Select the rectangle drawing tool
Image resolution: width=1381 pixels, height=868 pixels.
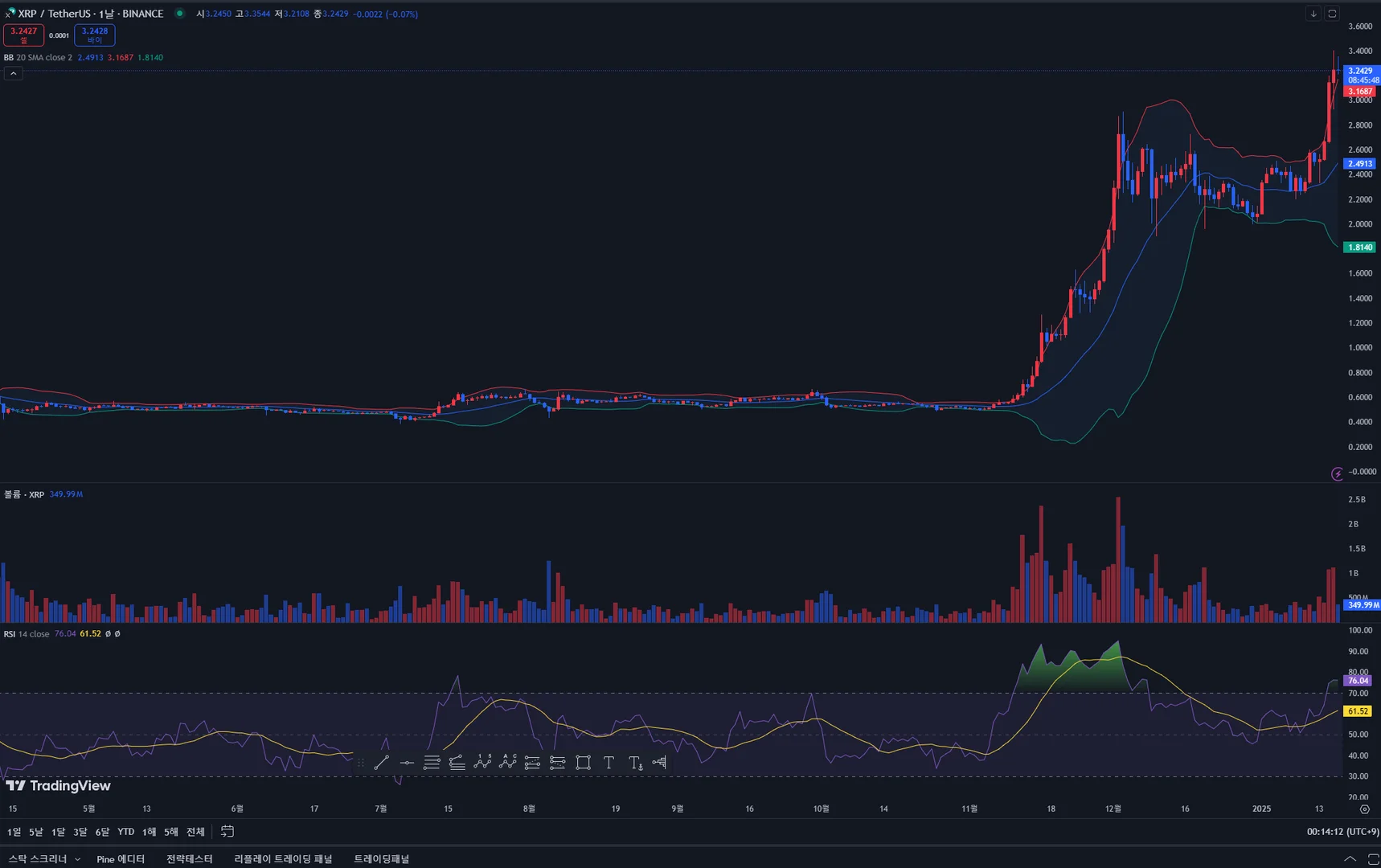(584, 763)
